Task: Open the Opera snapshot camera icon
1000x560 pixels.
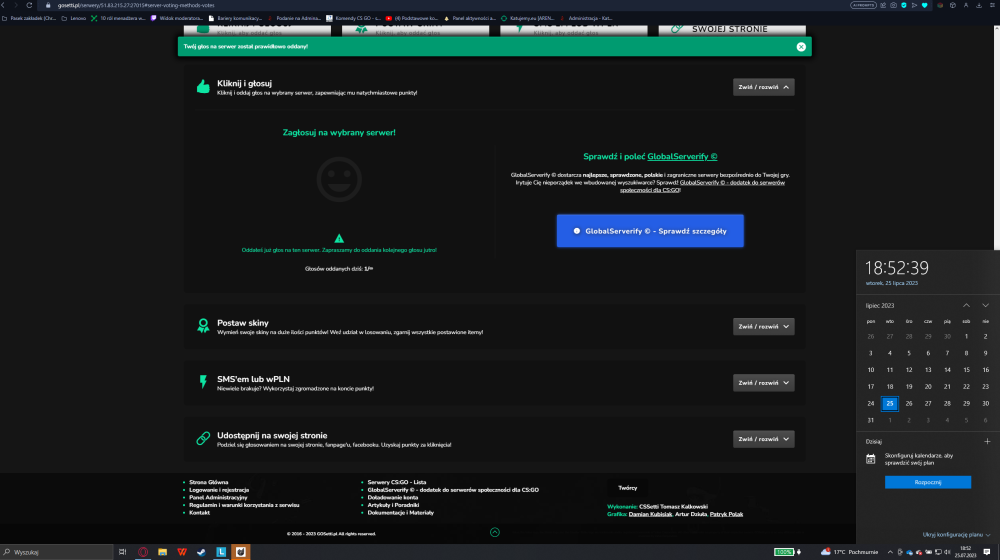Action: (893, 5)
